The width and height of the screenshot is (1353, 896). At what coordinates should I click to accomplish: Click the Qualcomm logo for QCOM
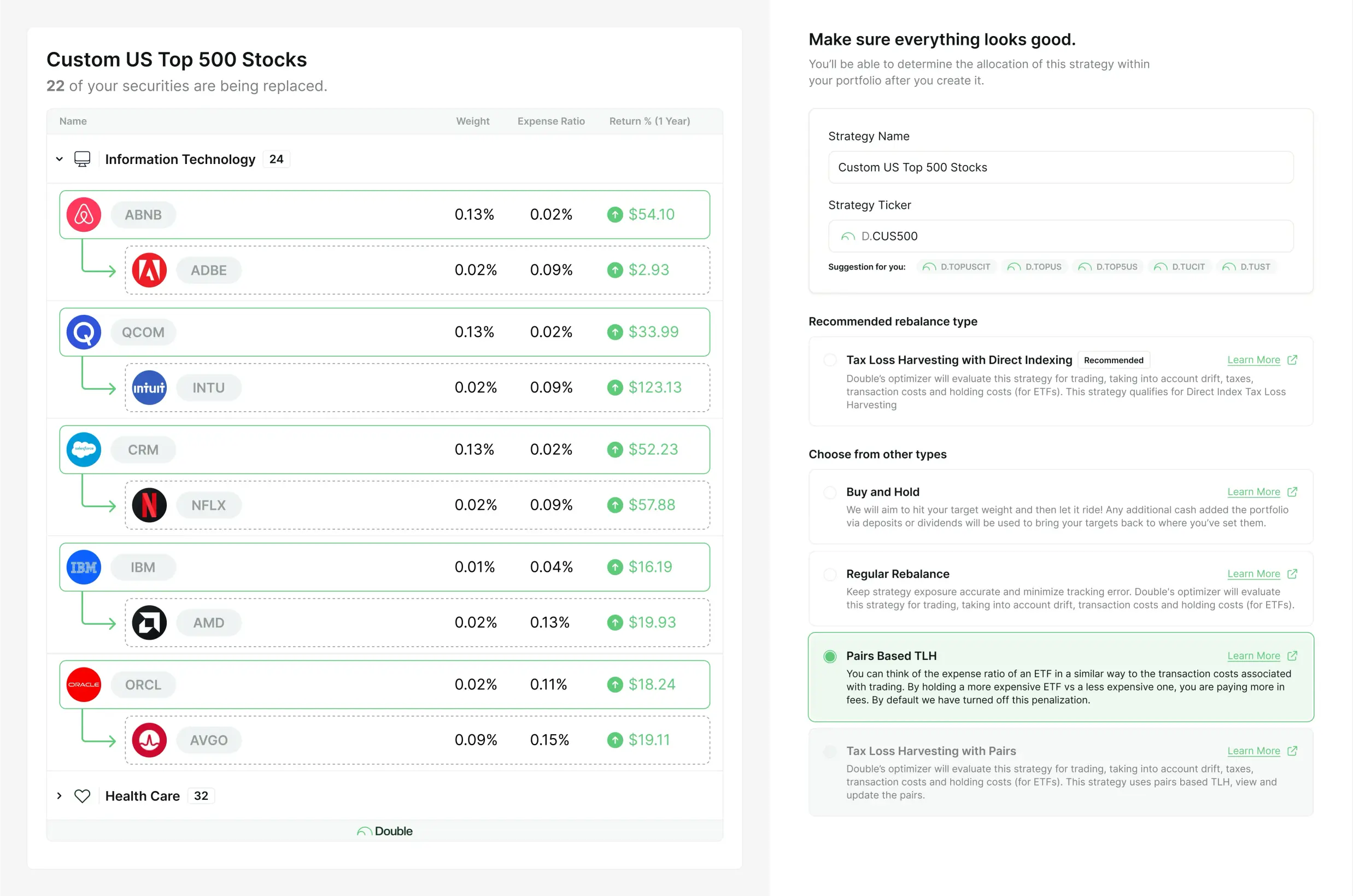pos(84,332)
